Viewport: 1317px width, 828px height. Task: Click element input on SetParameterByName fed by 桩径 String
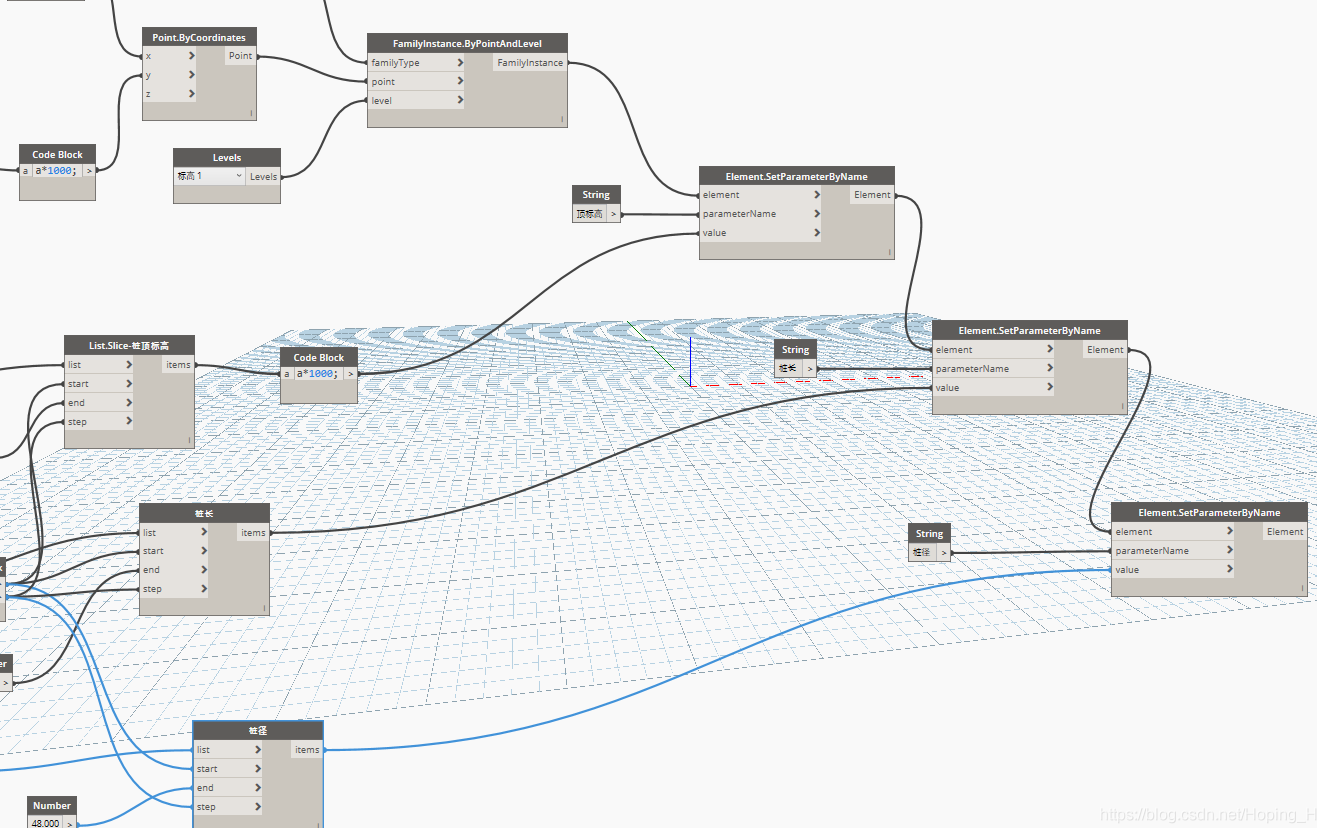click(1173, 532)
